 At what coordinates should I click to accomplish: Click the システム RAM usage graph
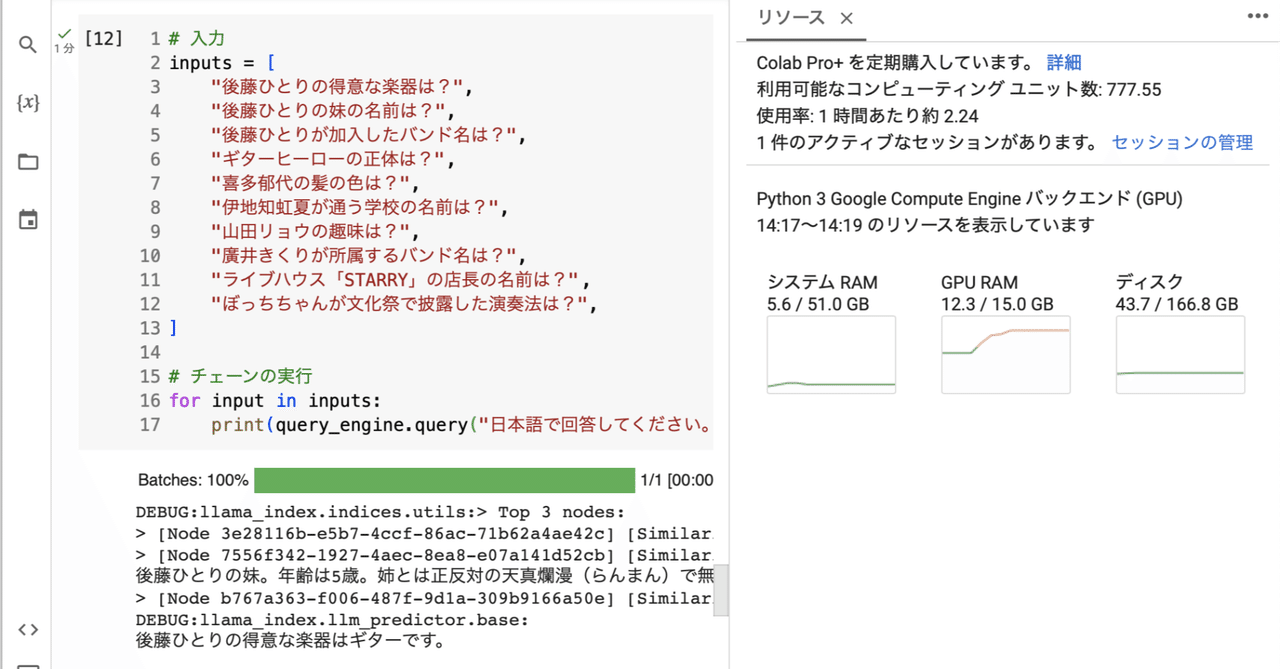point(831,355)
